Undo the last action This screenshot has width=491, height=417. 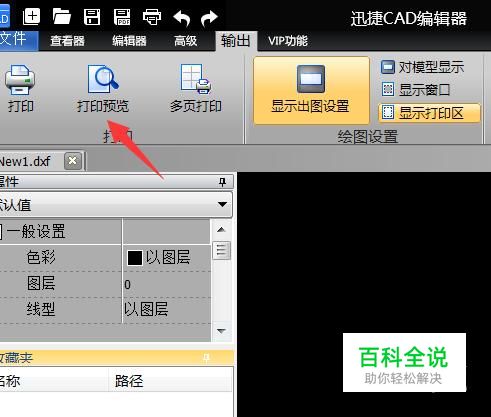click(x=182, y=17)
